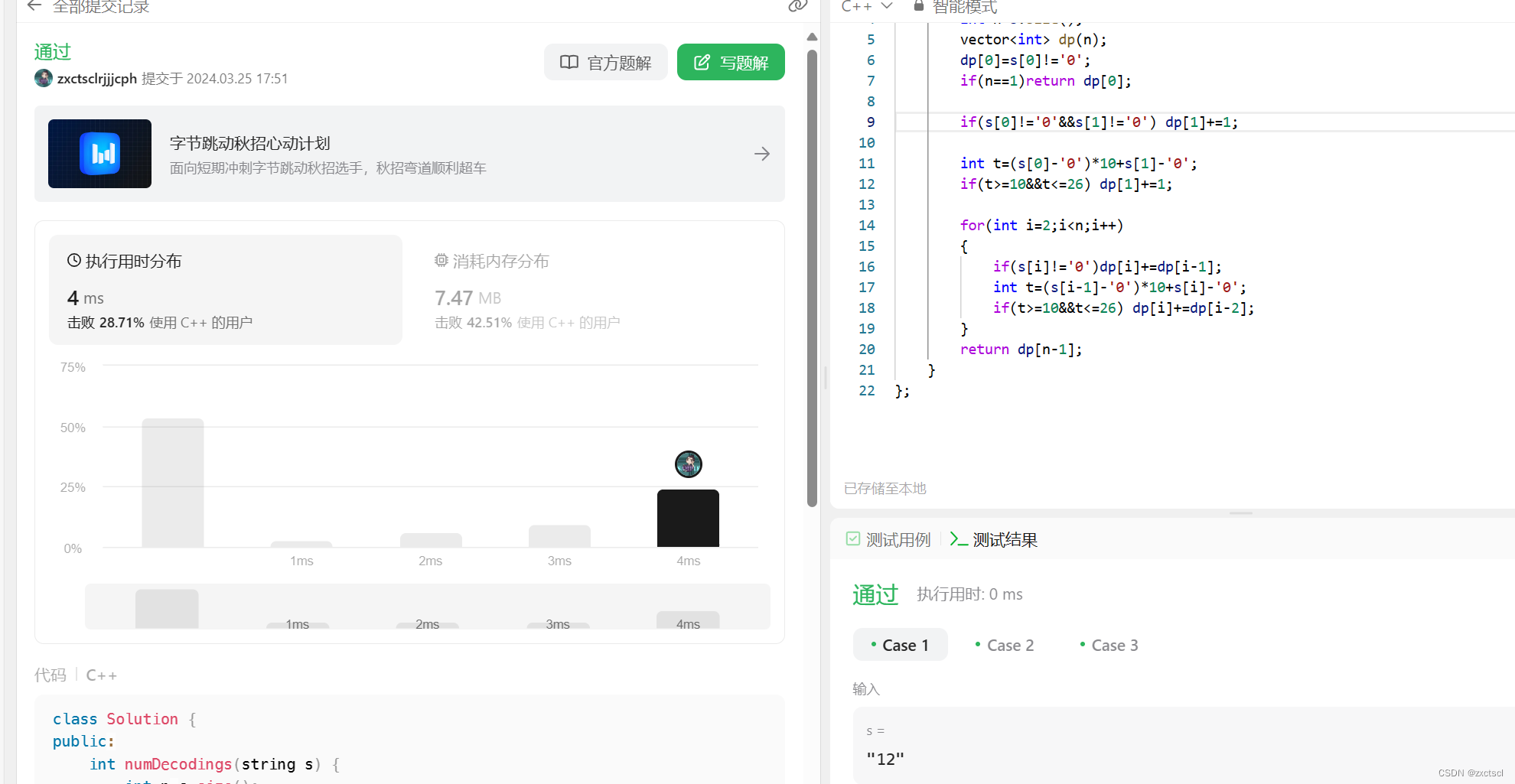Click the drag handle between editor and test panel
The height and width of the screenshot is (784, 1515).
[x=1240, y=512]
